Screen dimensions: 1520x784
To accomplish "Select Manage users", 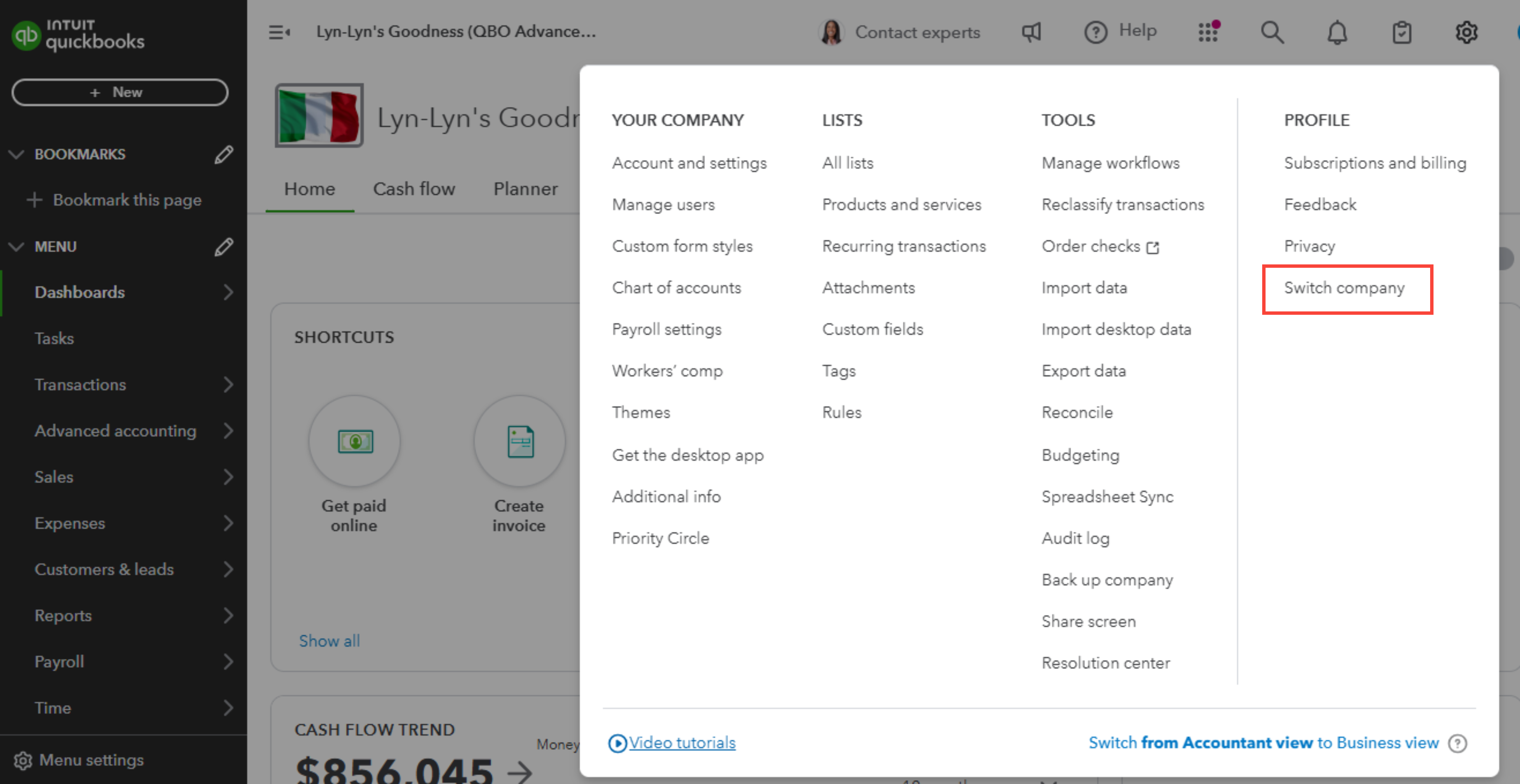I will pyautogui.click(x=663, y=205).
